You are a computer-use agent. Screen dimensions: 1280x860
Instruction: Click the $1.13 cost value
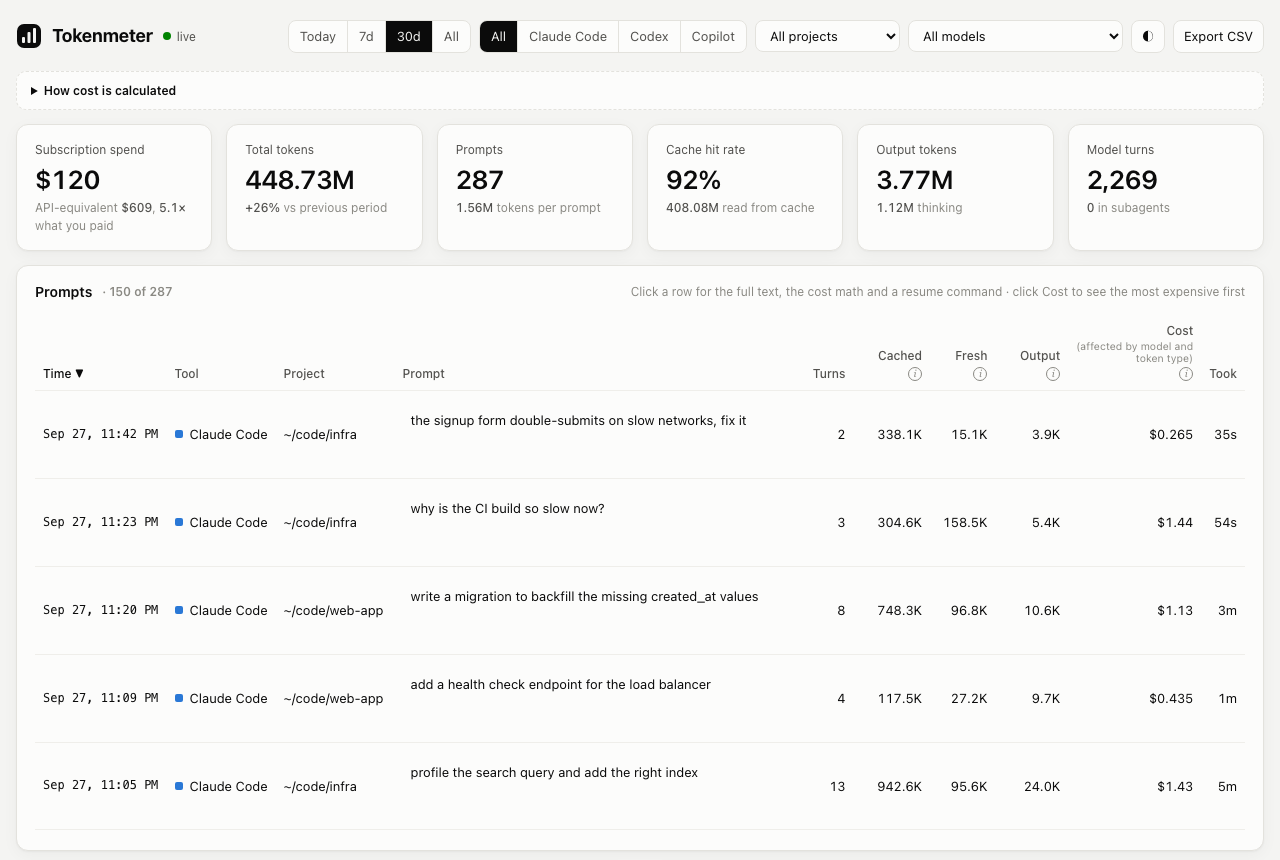(1175, 611)
